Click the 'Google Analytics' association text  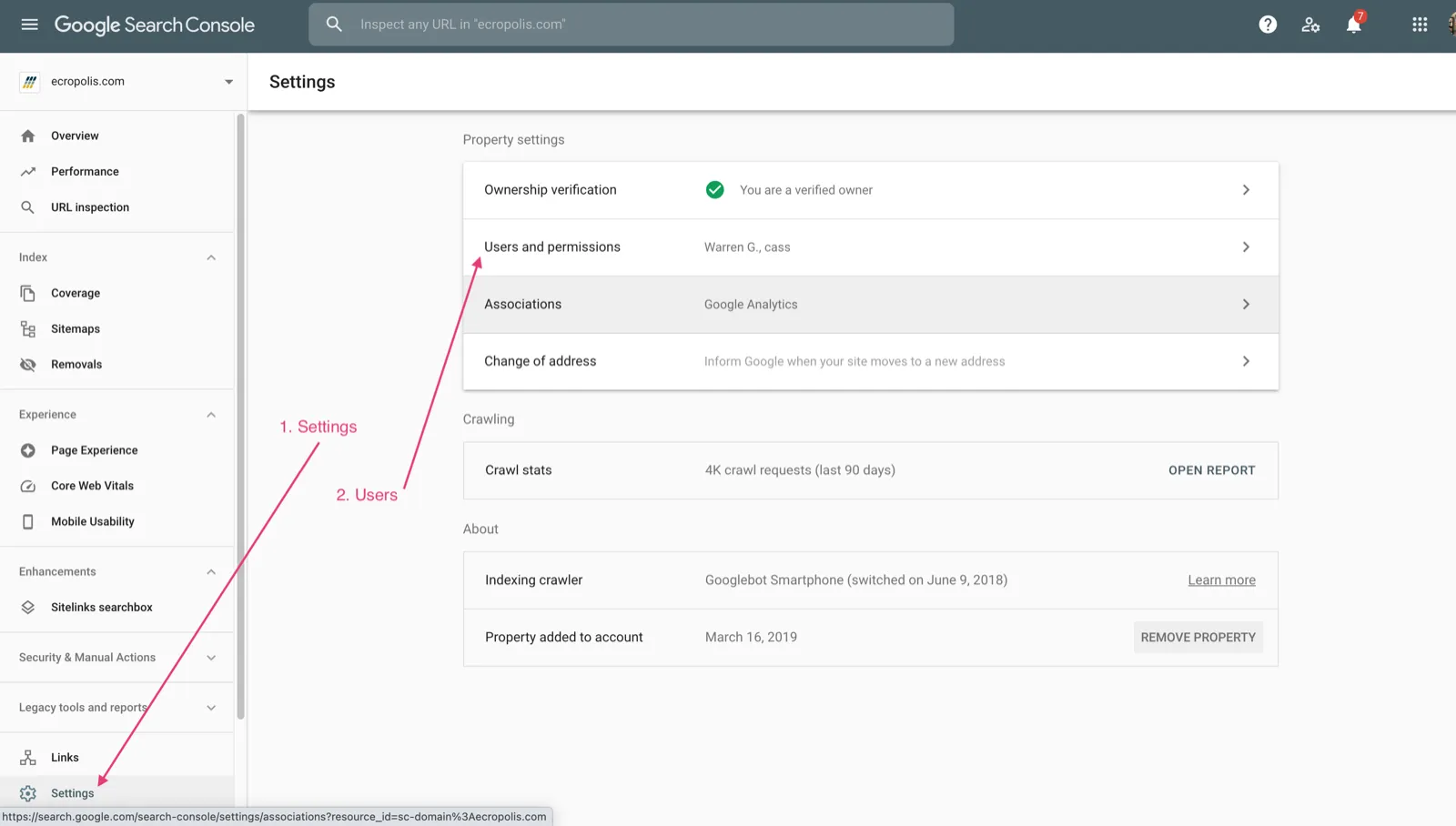coord(751,305)
